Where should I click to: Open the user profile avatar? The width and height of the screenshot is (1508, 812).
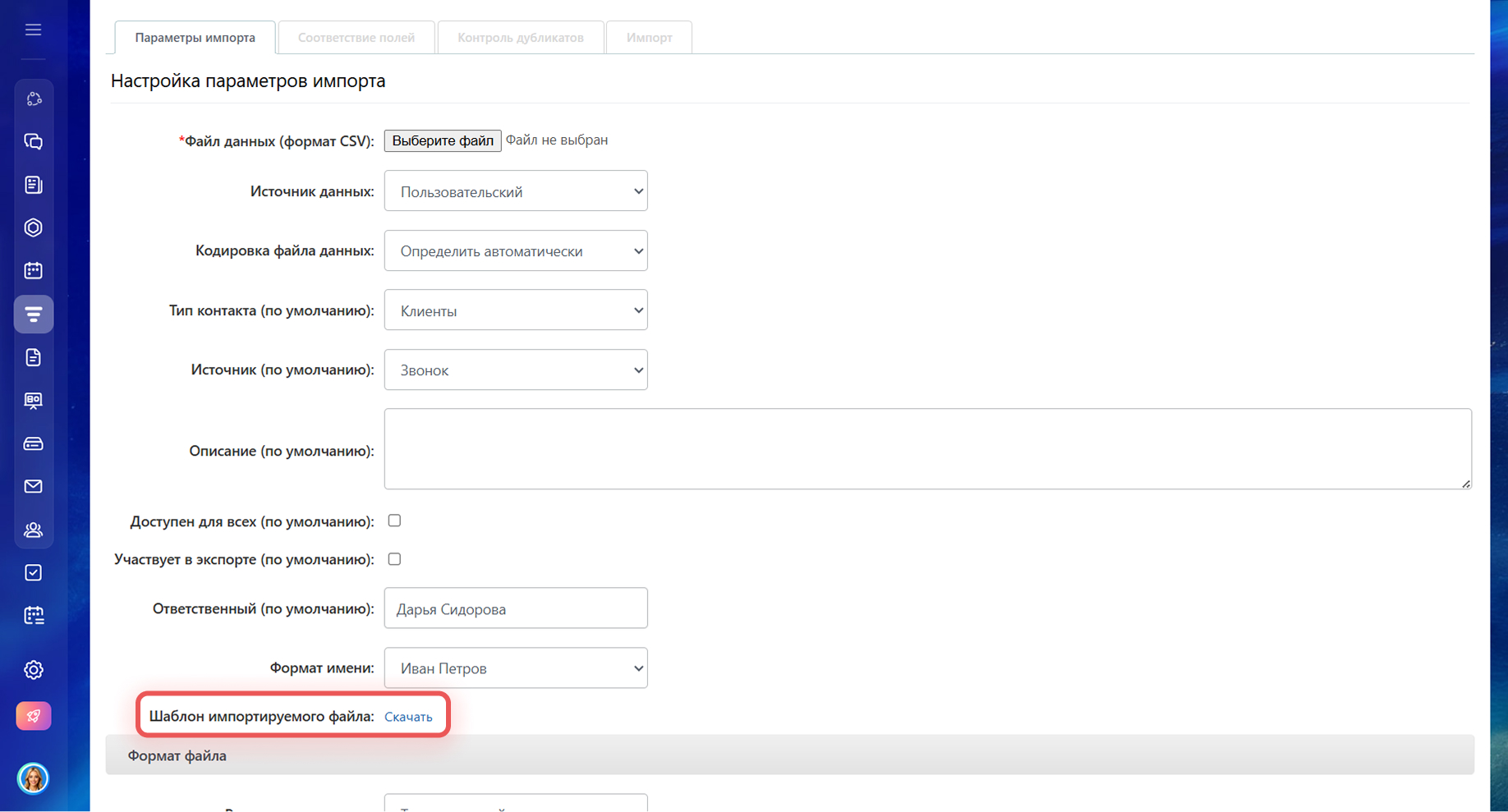pyautogui.click(x=33, y=778)
